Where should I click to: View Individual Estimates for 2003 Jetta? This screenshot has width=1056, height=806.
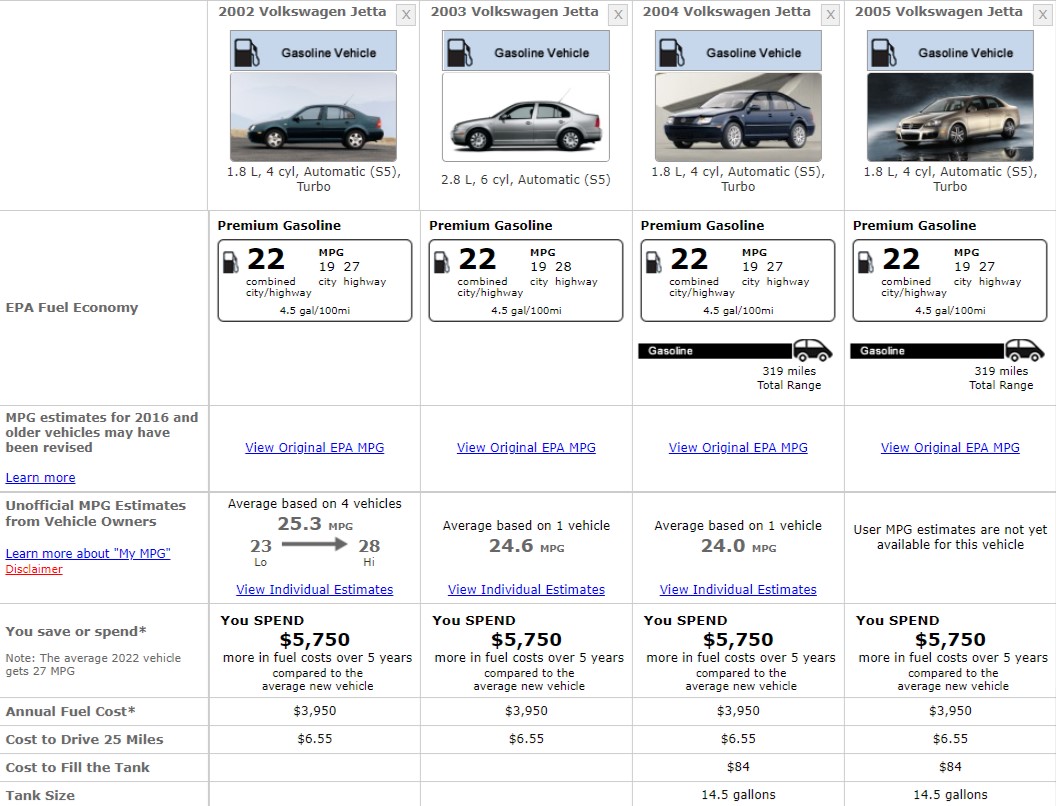[526, 589]
